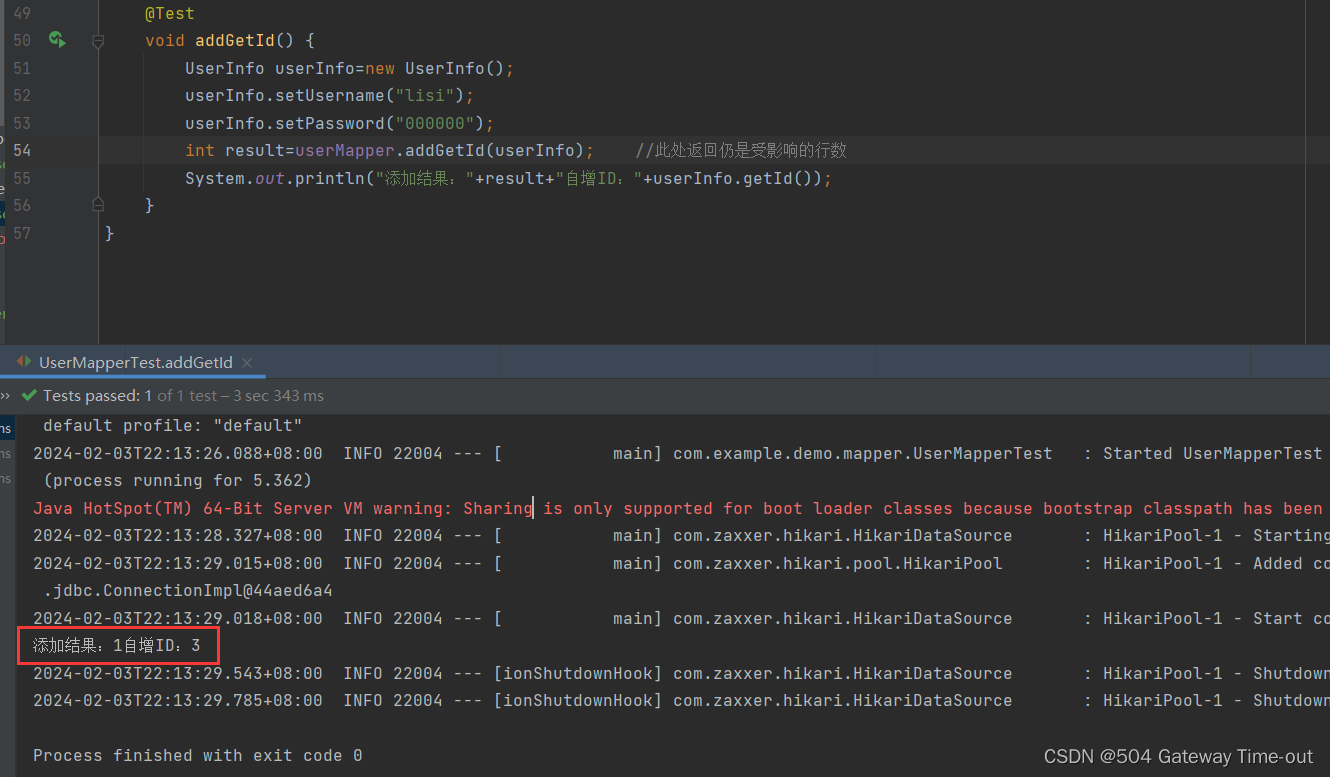
Task: Click the userMapper field reference on line 54
Action: click(x=345, y=150)
